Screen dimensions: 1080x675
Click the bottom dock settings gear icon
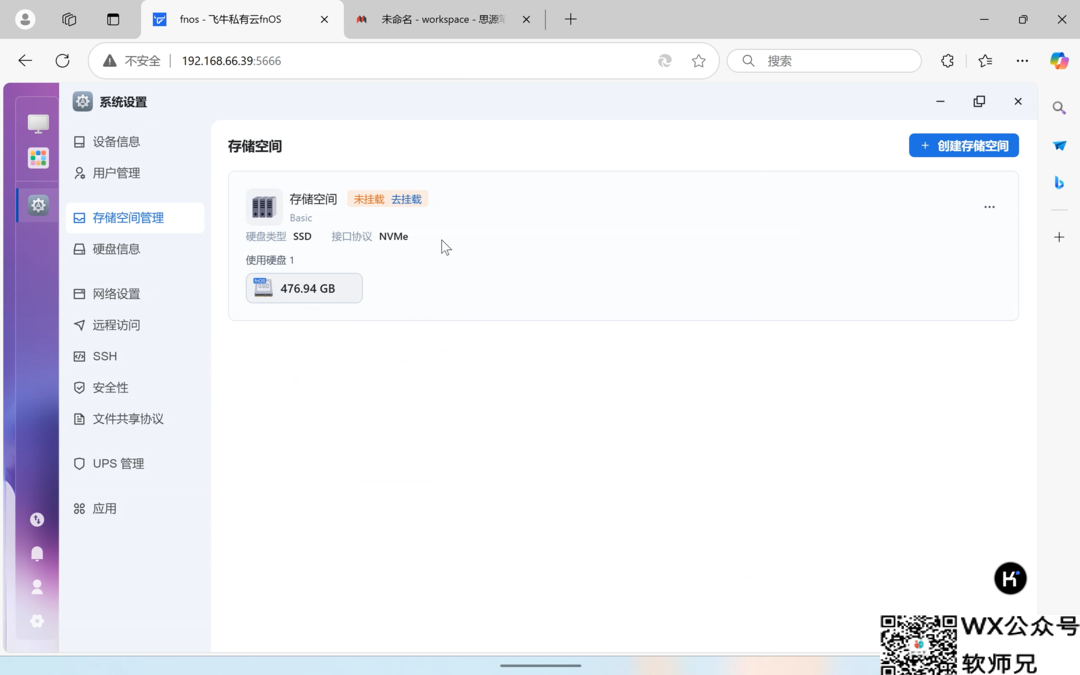click(37, 621)
